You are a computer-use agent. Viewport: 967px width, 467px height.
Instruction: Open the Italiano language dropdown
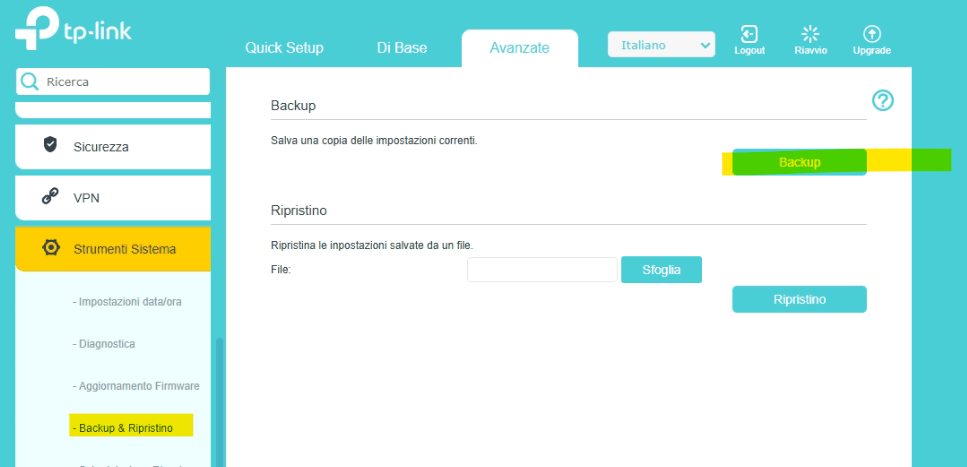coord(661,45)
